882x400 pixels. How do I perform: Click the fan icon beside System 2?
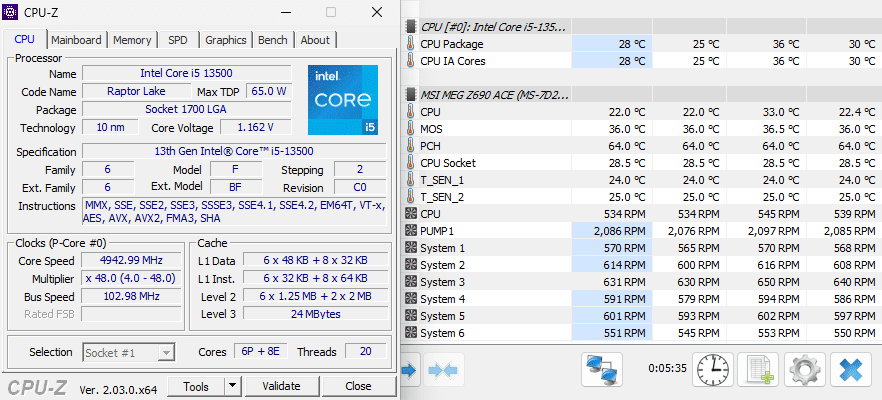(411, 265)
